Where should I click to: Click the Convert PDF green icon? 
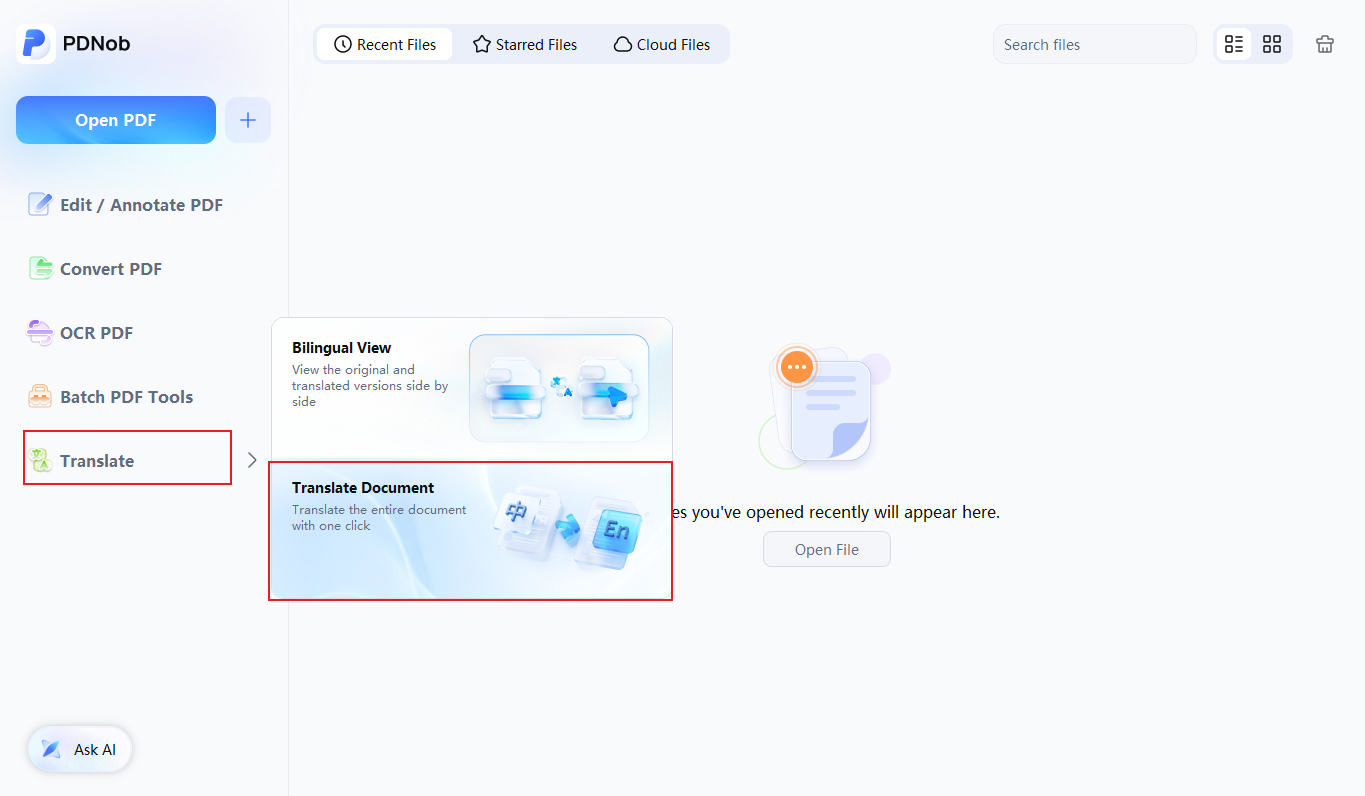tap(40, 269)
